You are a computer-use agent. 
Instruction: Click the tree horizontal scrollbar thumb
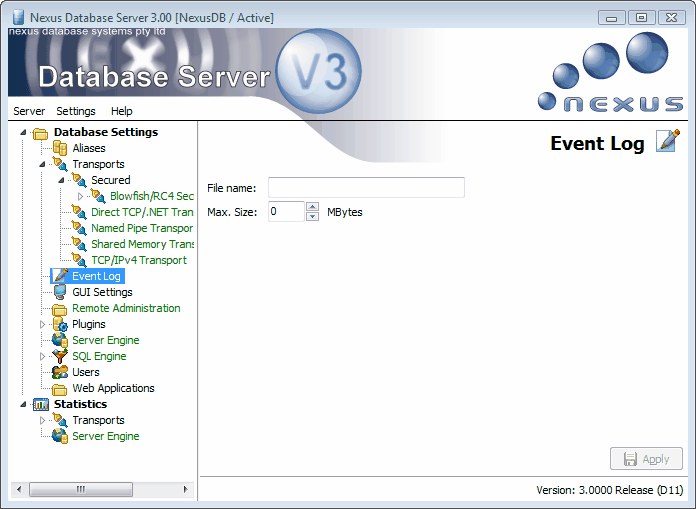pos(81,489)
